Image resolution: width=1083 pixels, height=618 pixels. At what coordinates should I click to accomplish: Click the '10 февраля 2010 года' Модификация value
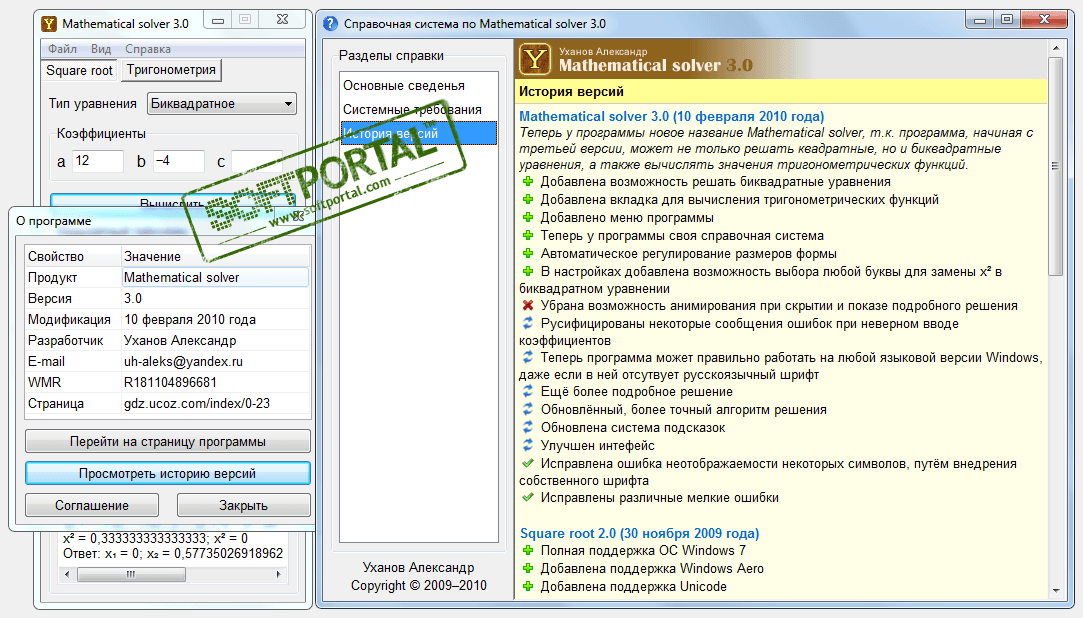[190, 319]
